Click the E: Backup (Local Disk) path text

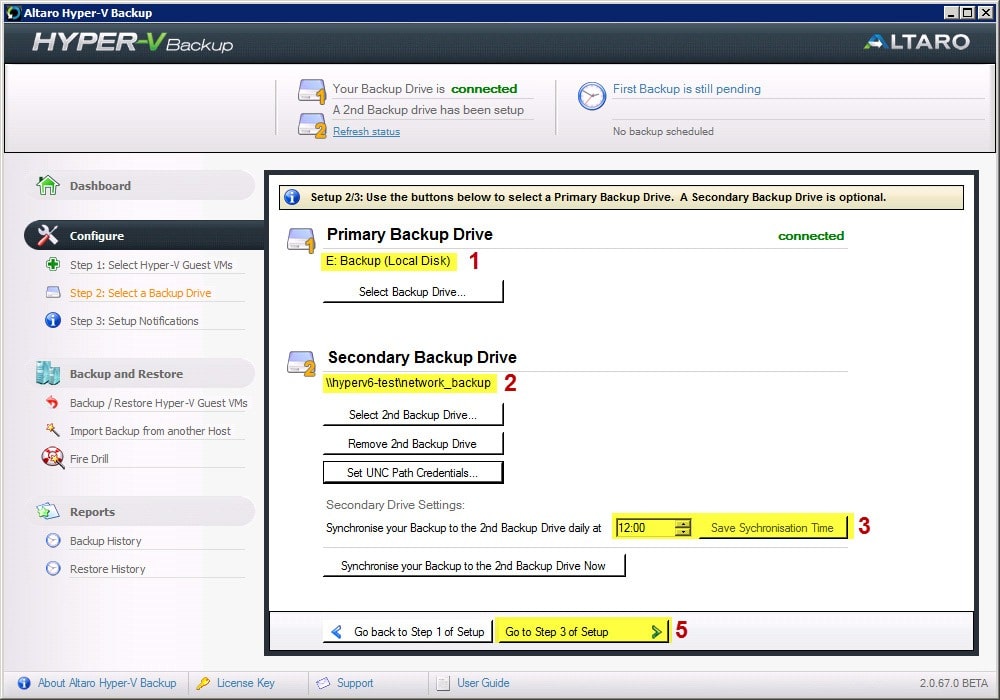point(388,261)
